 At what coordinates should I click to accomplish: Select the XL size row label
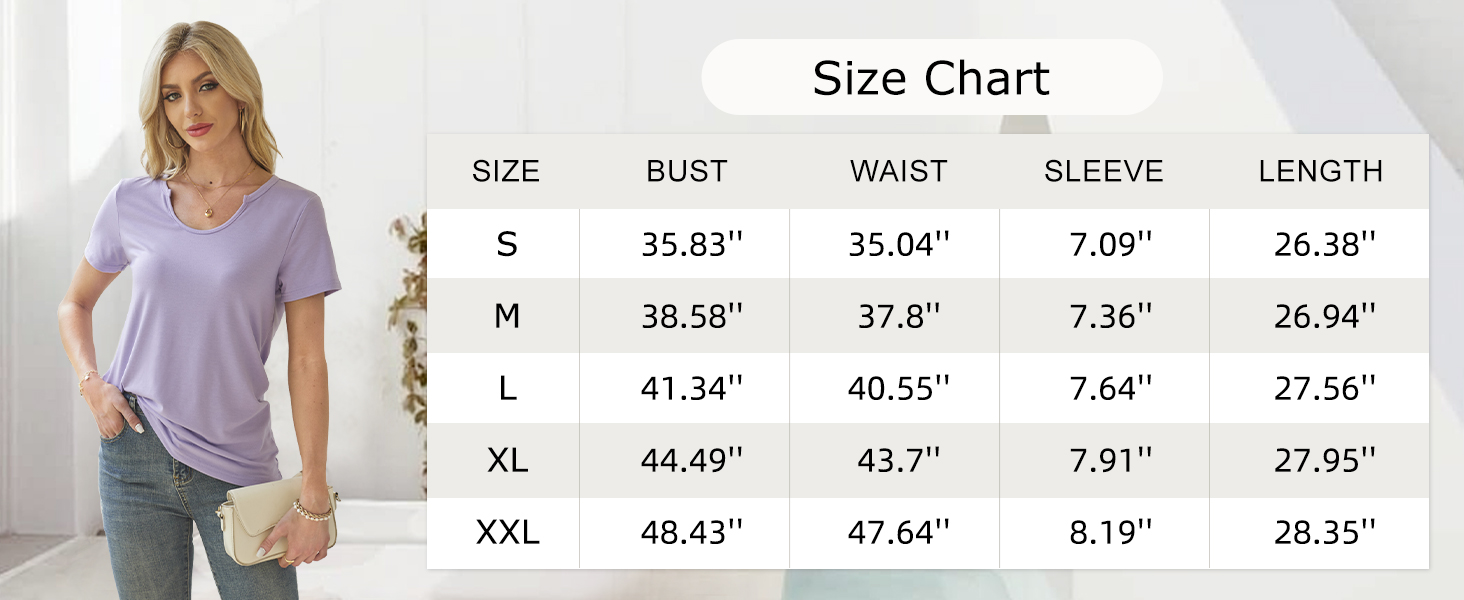tap(507, 460)
